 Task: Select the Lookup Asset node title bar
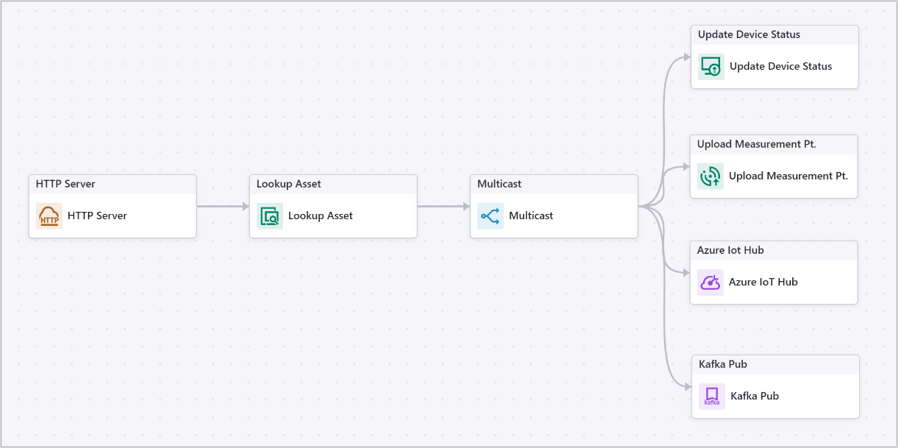(x=289, y=184)
